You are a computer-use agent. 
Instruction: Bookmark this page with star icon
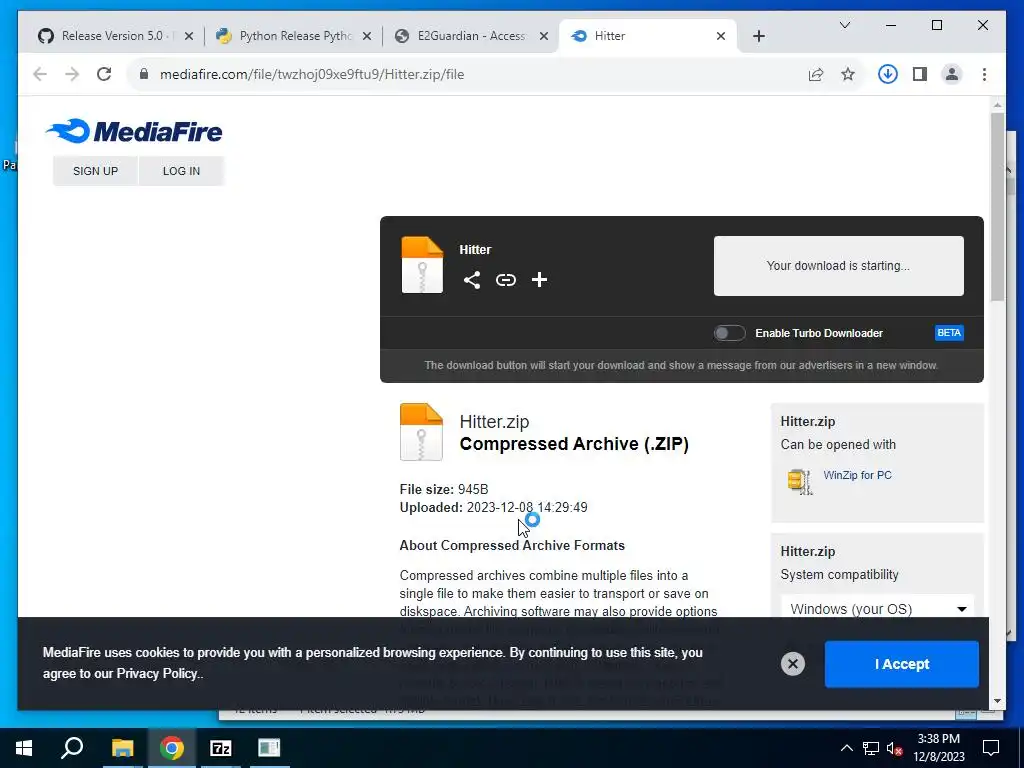click(848, 74)
